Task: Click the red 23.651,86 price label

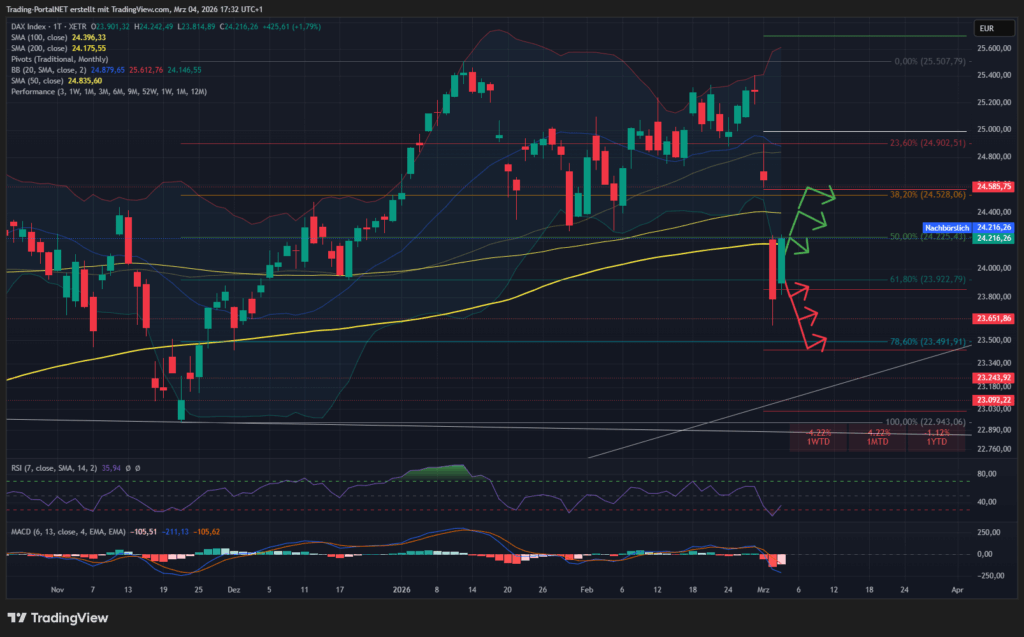Action: (992, 318)
